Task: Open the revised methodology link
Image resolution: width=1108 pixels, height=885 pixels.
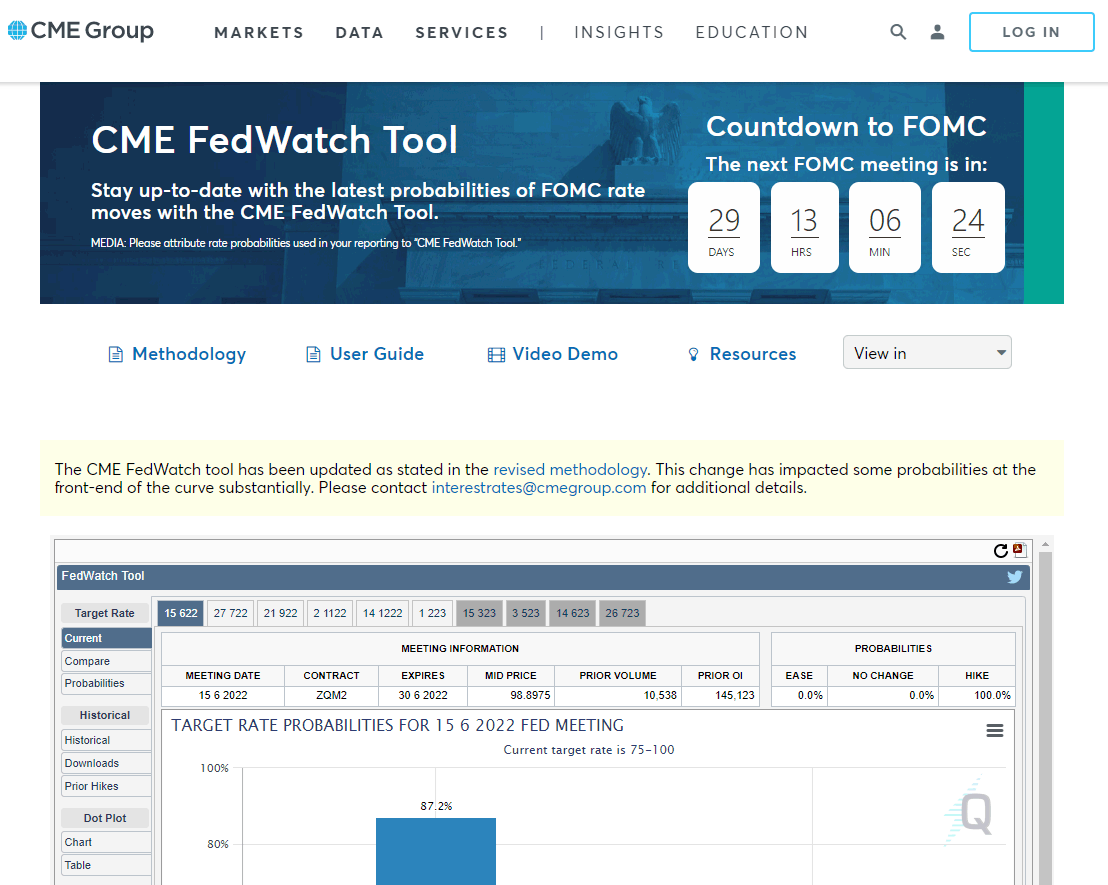Action: tap(570, 469)
